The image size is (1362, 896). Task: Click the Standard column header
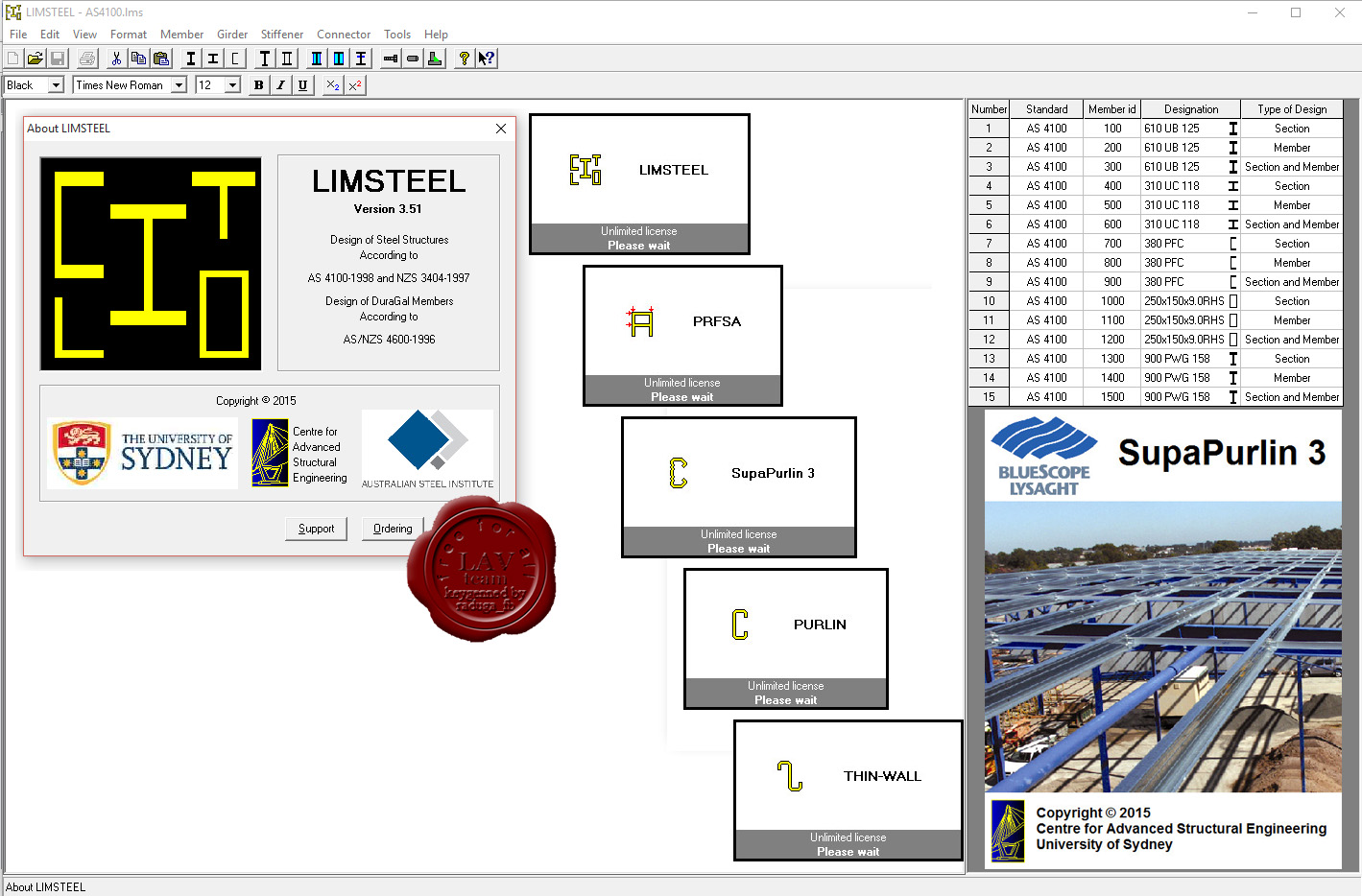[1046, 109]
